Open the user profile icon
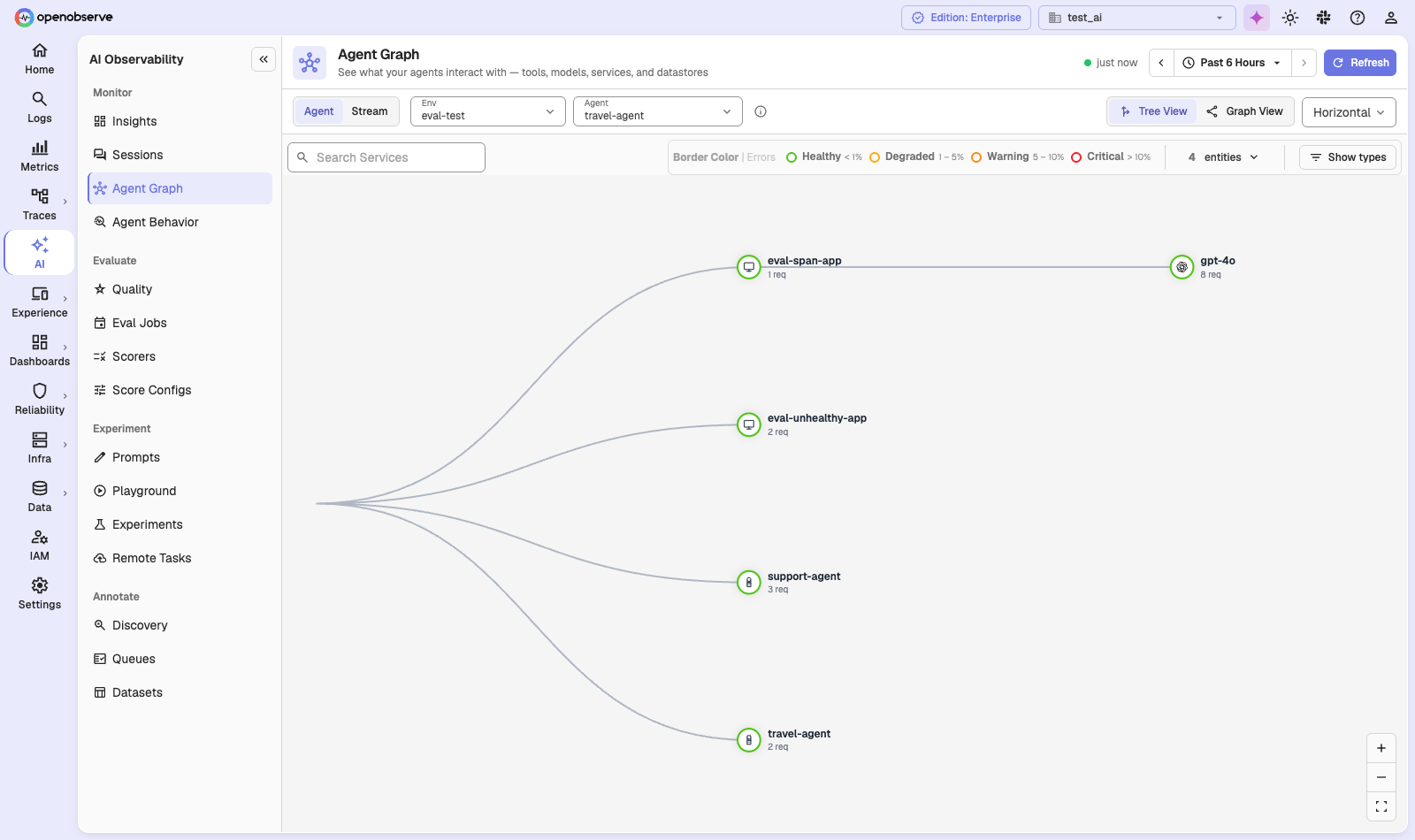Viewport: 1415px width, 840px height. (1391, 18)
